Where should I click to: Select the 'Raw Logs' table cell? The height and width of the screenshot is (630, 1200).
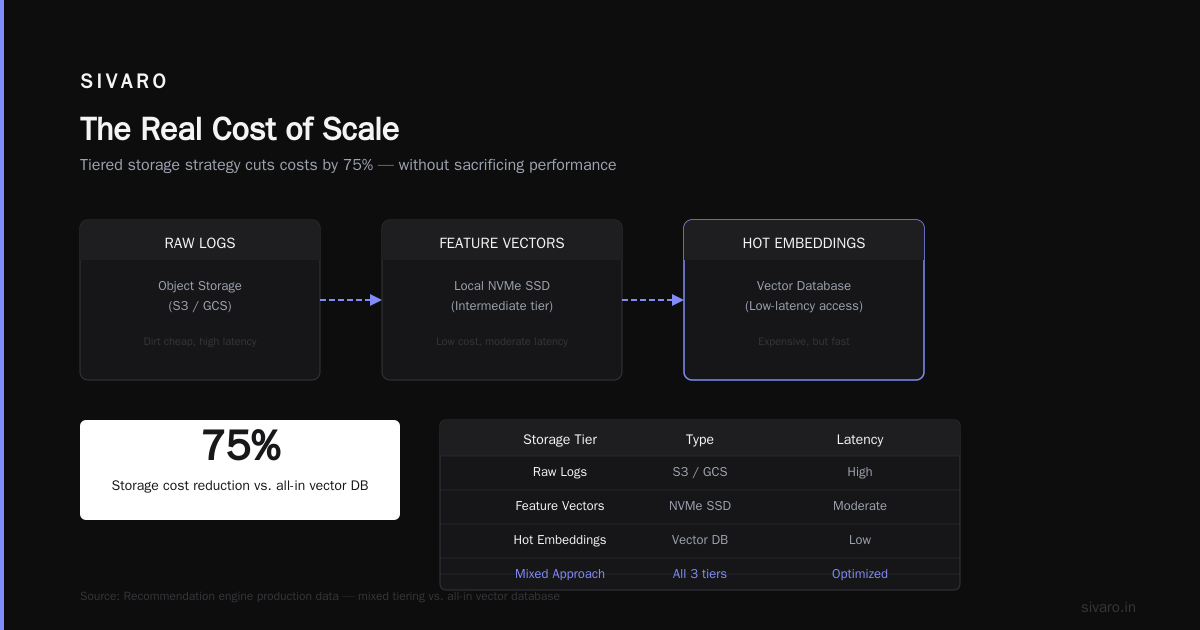pyautogui.click(x=560, y=472)
